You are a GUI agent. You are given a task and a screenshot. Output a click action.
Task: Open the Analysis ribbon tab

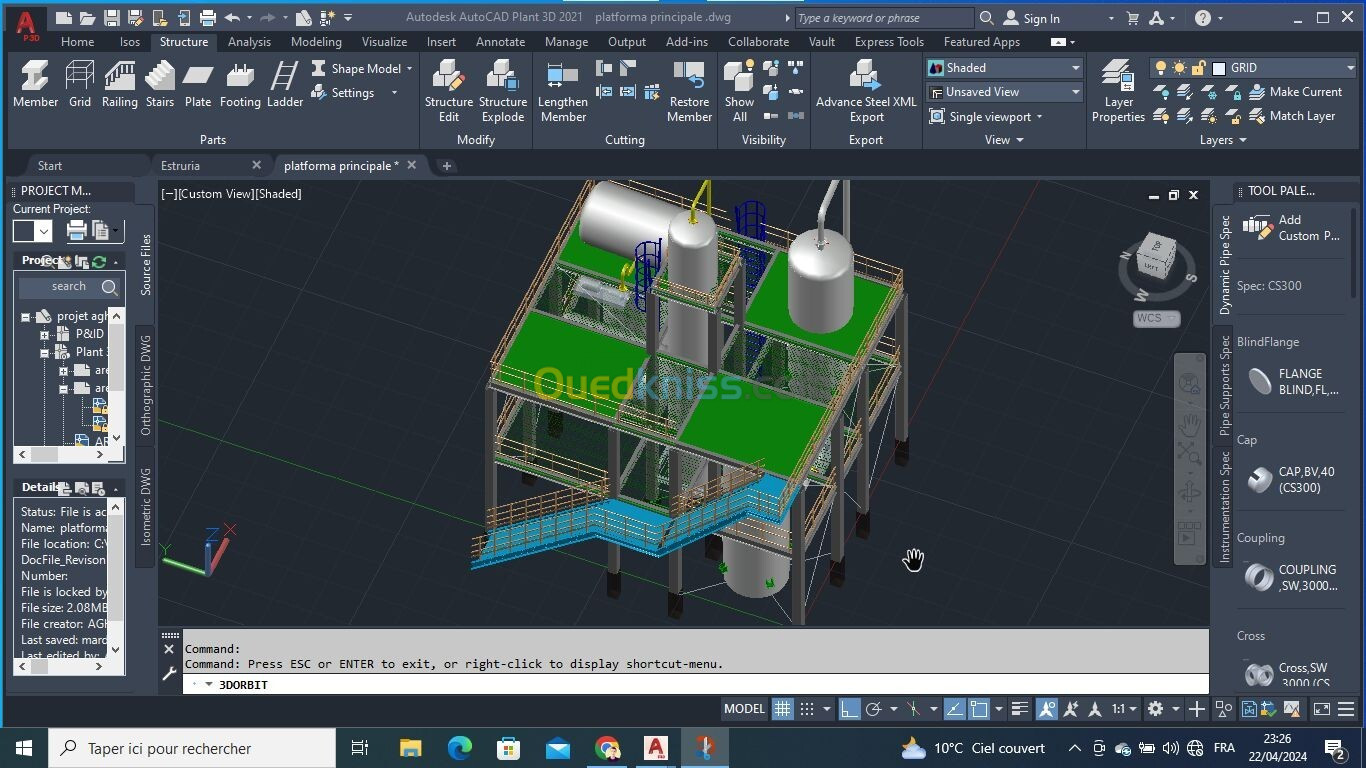tap(249, 42)
